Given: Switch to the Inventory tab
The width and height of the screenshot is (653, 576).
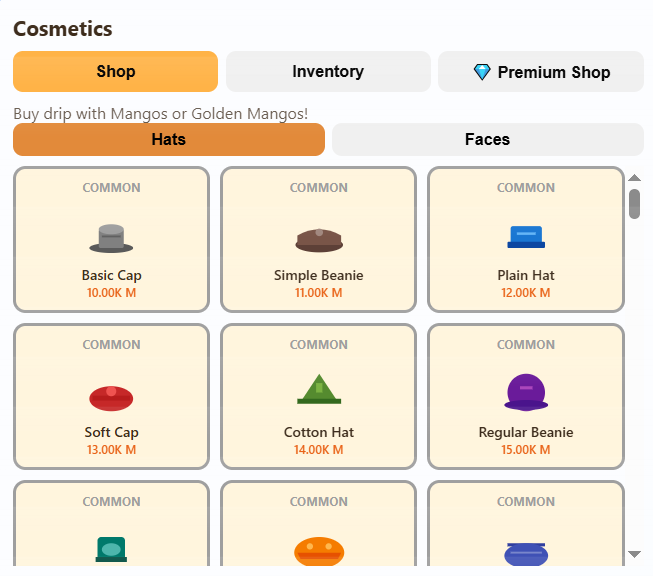Looking at the screenshot, I should click(x=328, y=72).
